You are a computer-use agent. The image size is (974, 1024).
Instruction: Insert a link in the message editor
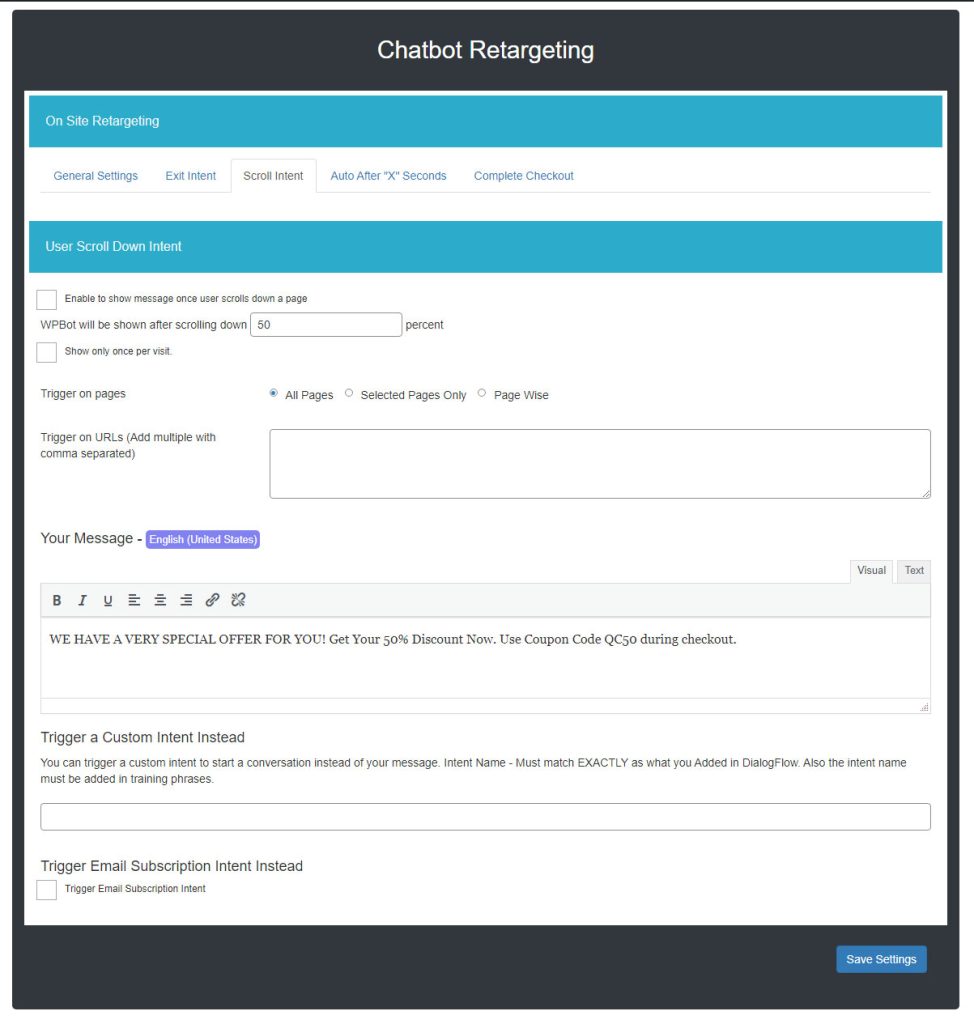(x=212, y=600)
